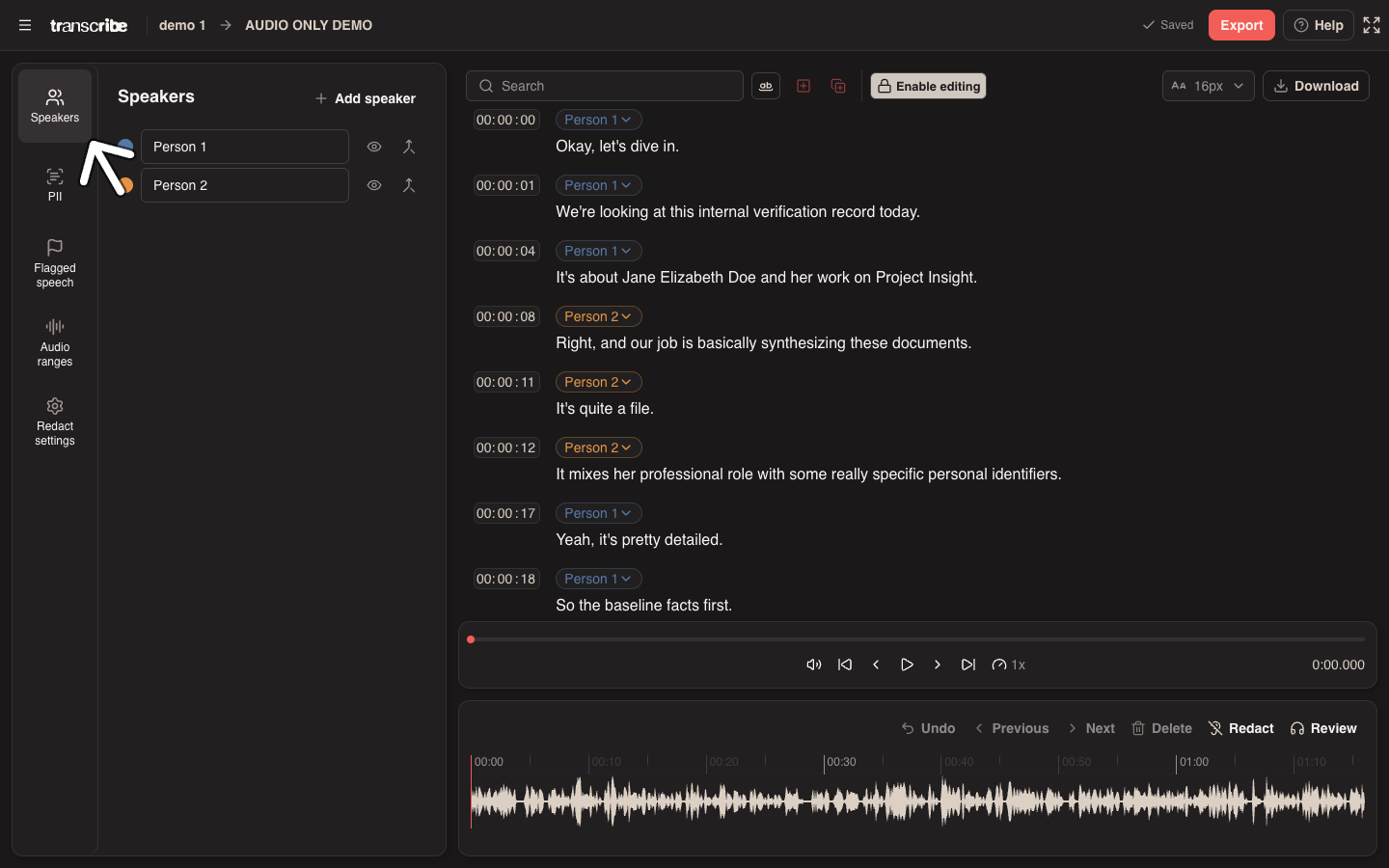Screen dimensions: 1389x868
Task: Open the speaker dropdown at 00:00:04
Action: [x=599, y=251]
